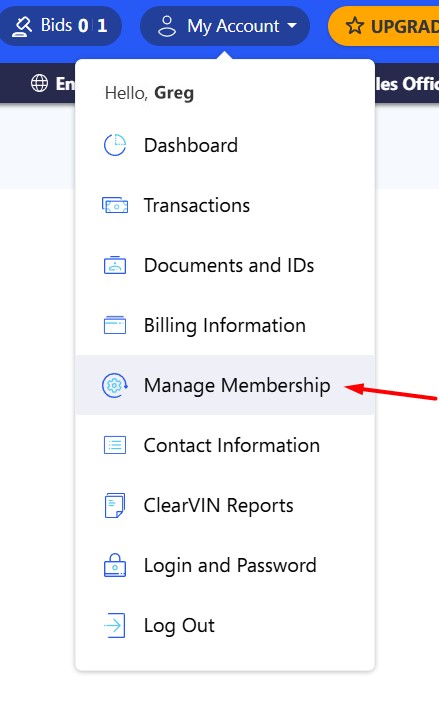Click the user avatar in My Account
439x701 pixels.
167,26
